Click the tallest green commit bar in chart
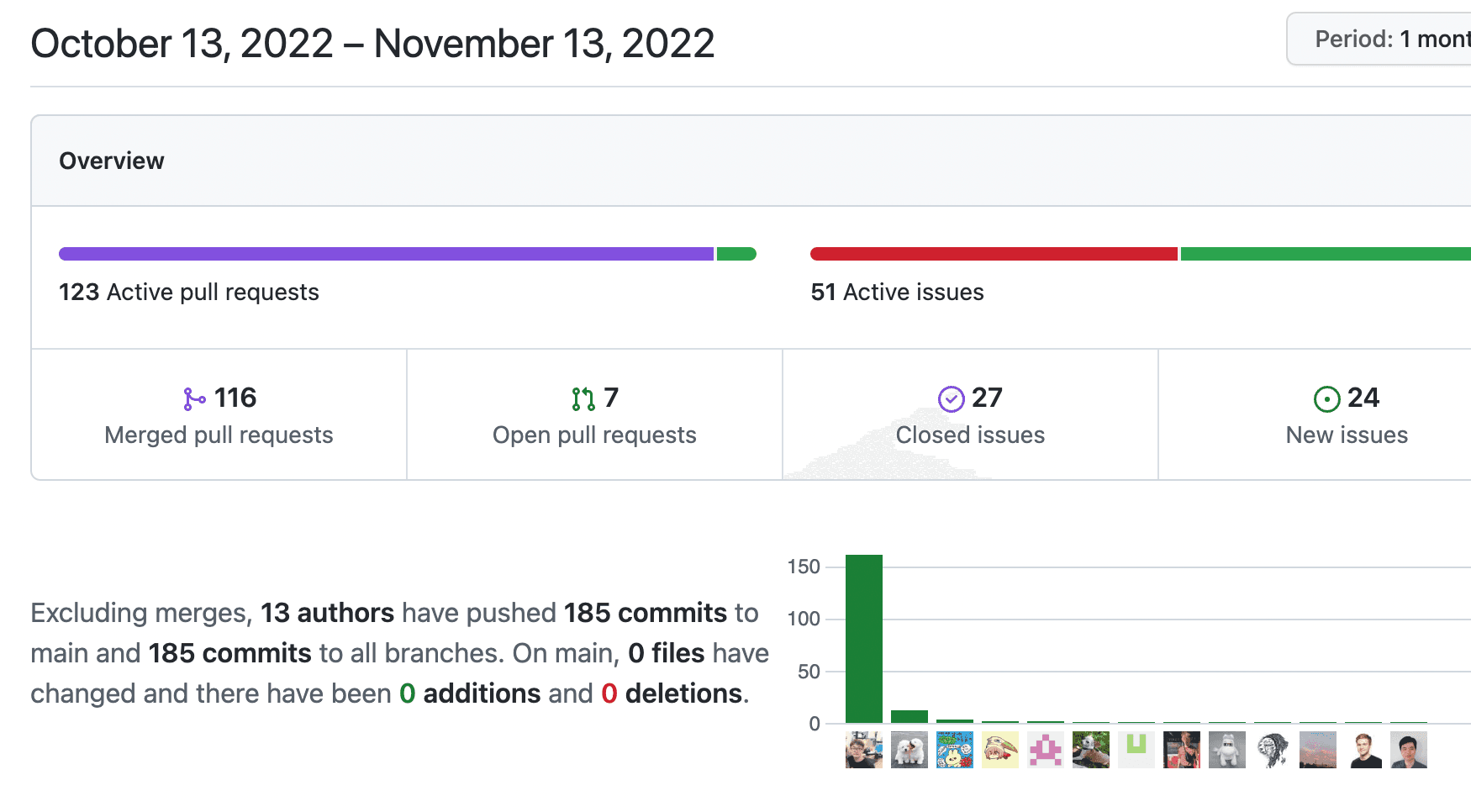The image size is (1471, 812). pyautogui.click(x=864, y=638)
